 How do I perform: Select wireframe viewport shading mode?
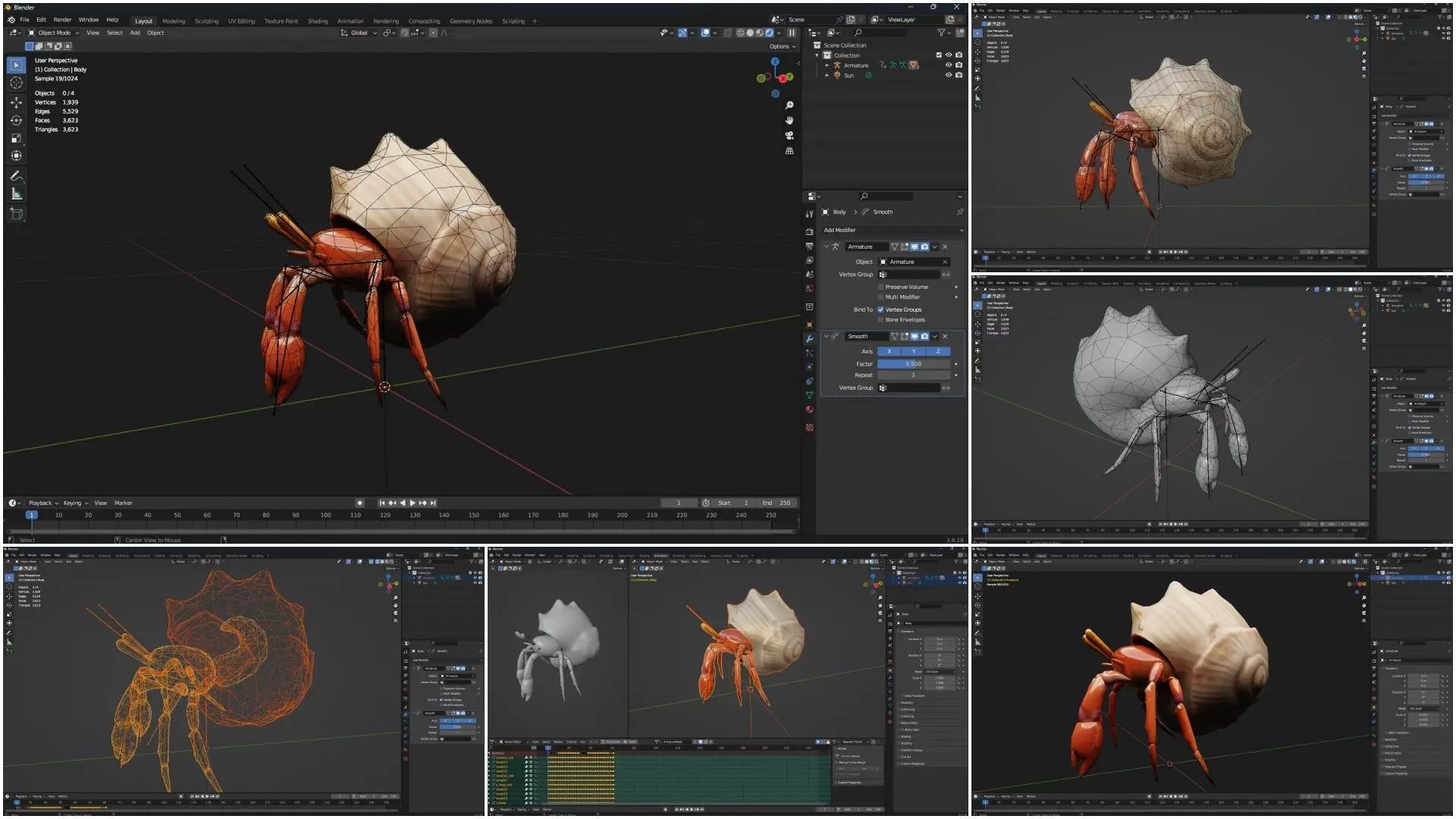pyautogui.click(x=740, y=33)
